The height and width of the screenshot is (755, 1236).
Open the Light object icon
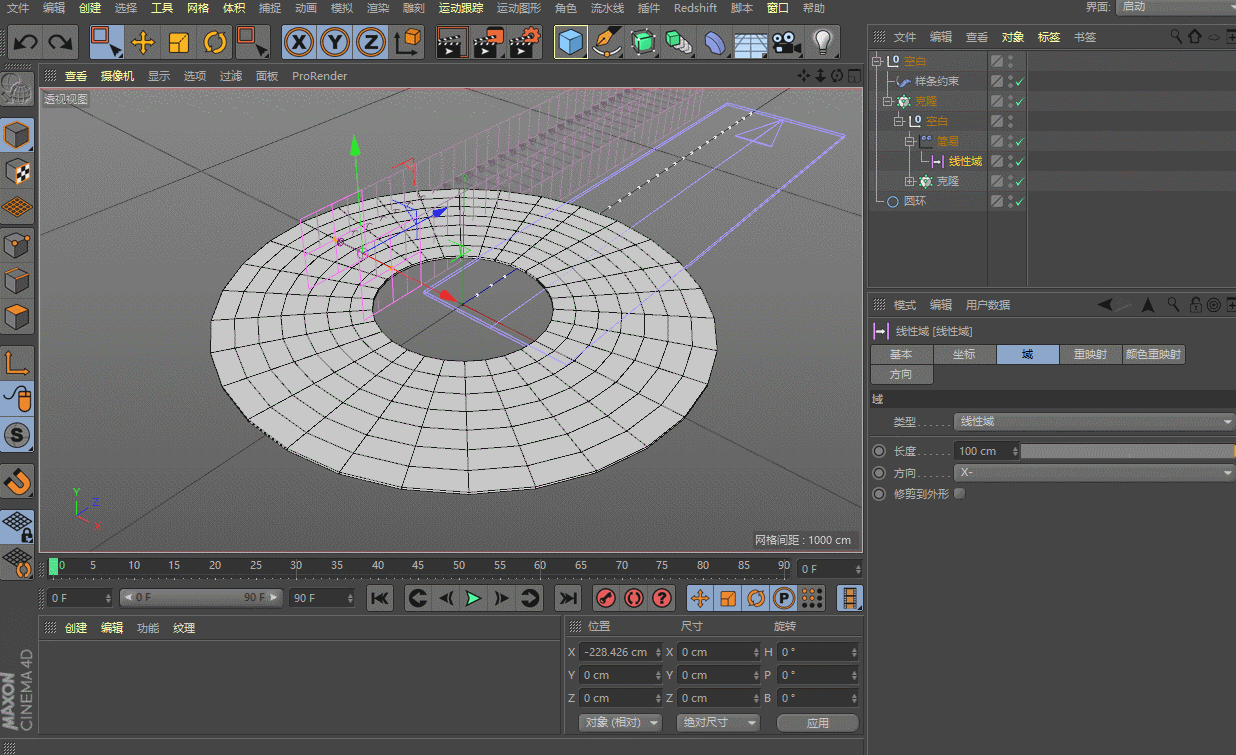[x=822, y=42]
